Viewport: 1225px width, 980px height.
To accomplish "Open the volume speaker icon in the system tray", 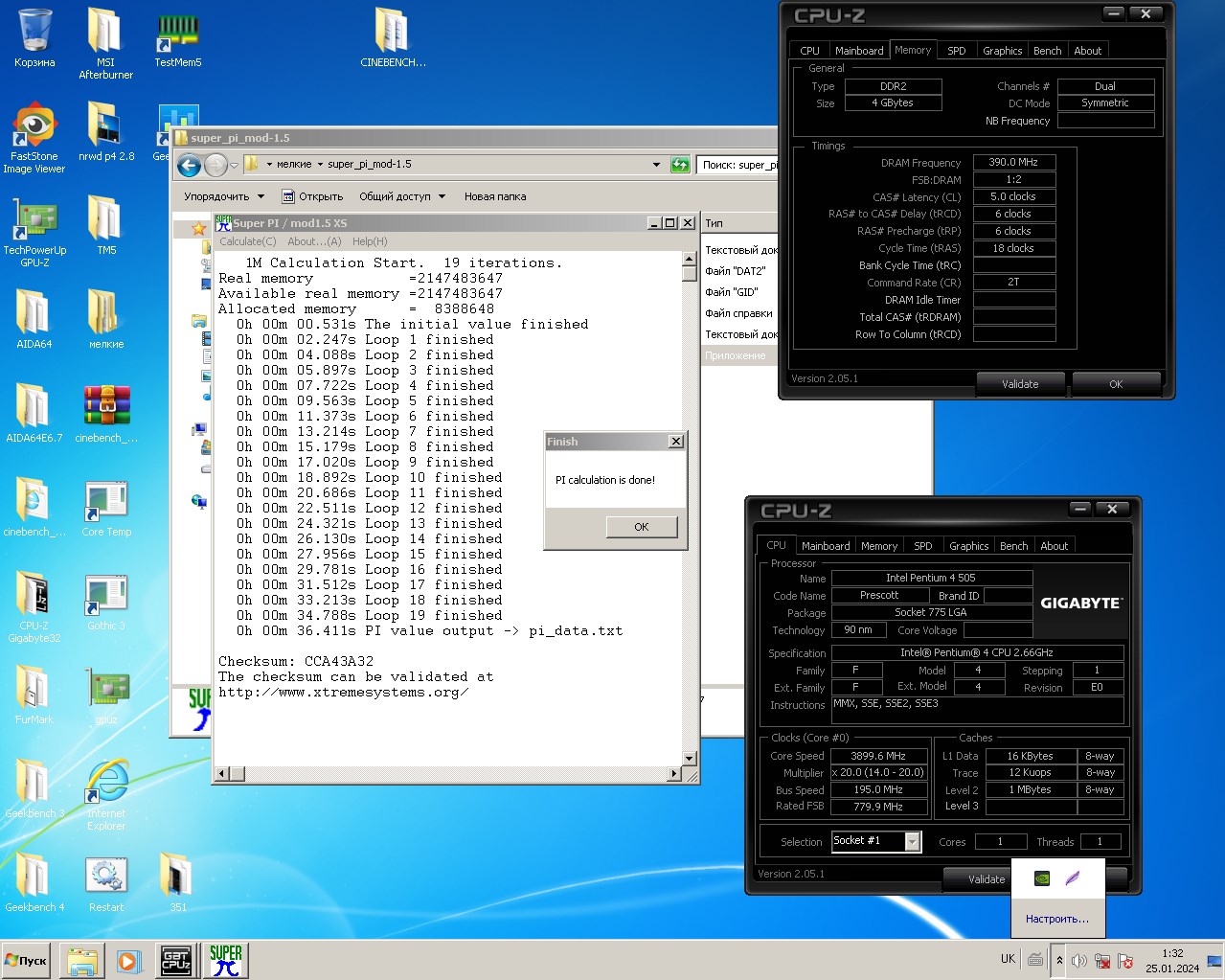I will click(x=1079, y=960).
